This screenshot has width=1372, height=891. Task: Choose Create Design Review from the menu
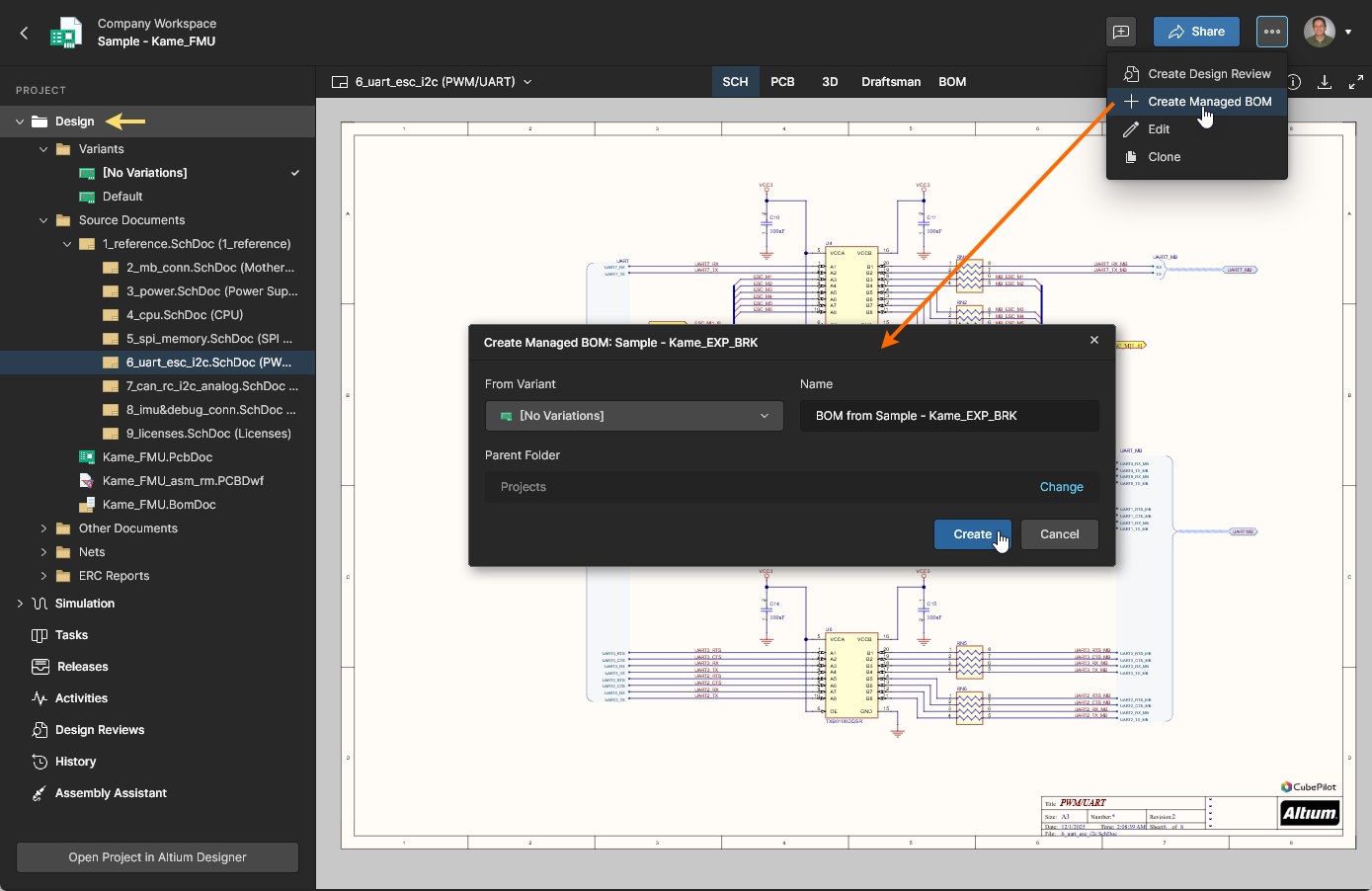click(x=1208, y=74)
